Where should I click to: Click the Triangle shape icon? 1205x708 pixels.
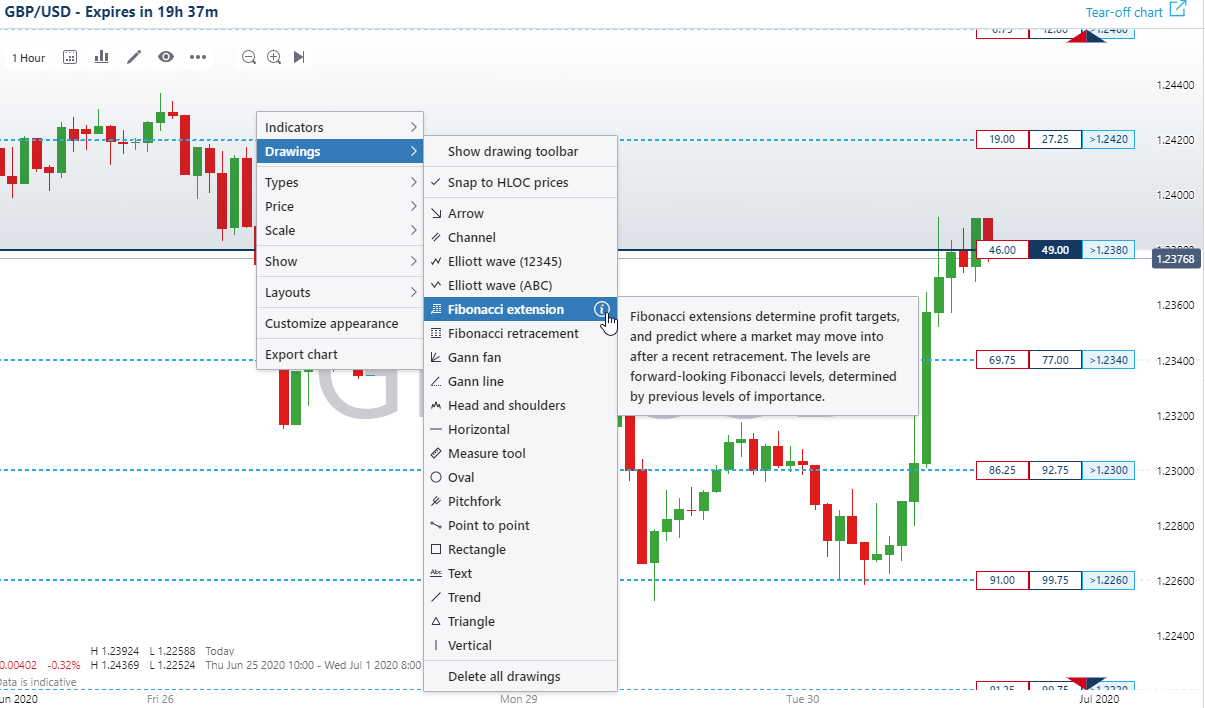pos(435,621)
